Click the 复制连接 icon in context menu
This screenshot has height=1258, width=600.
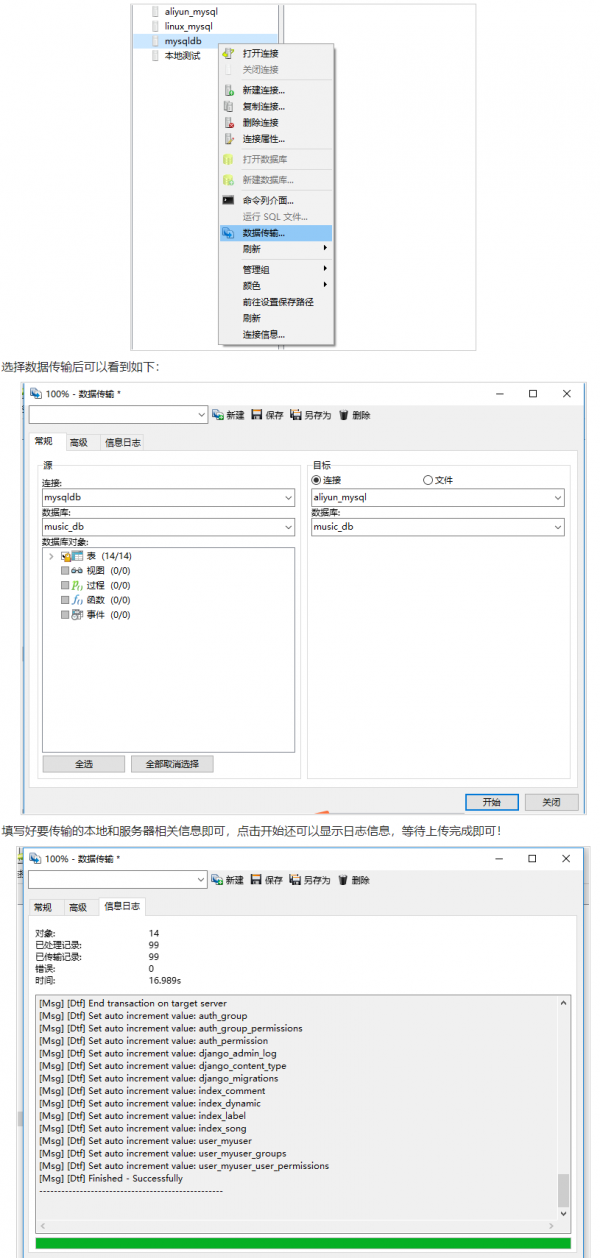[x=228, y=106]
